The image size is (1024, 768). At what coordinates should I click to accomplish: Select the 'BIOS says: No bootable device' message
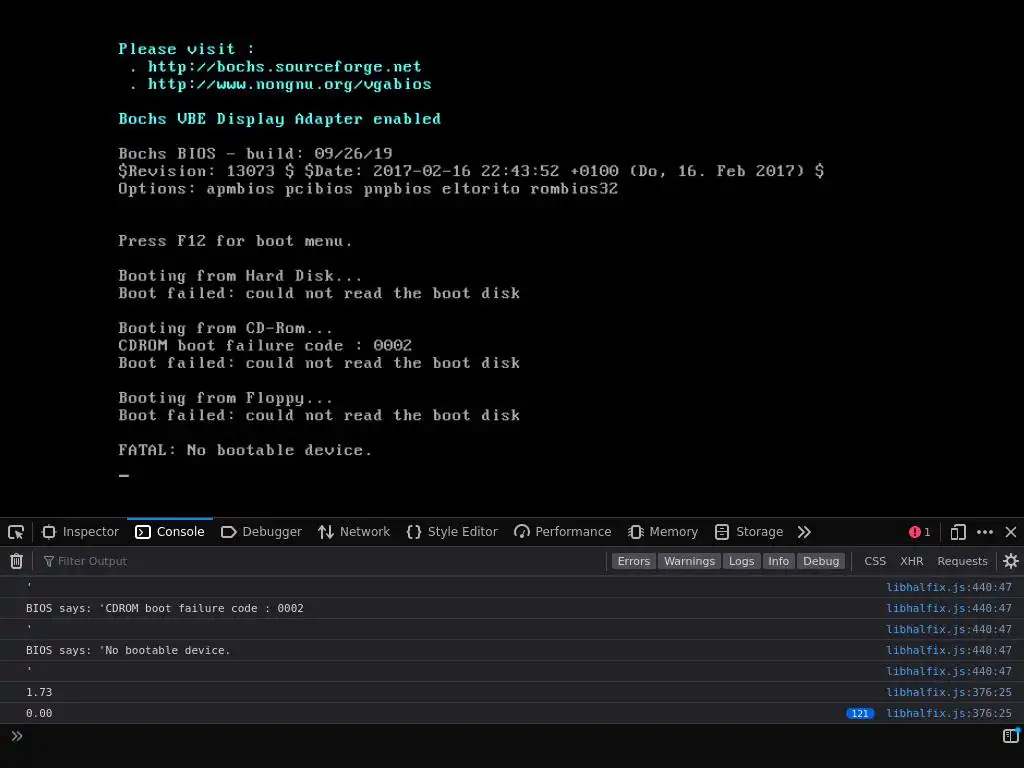point(128,650)
